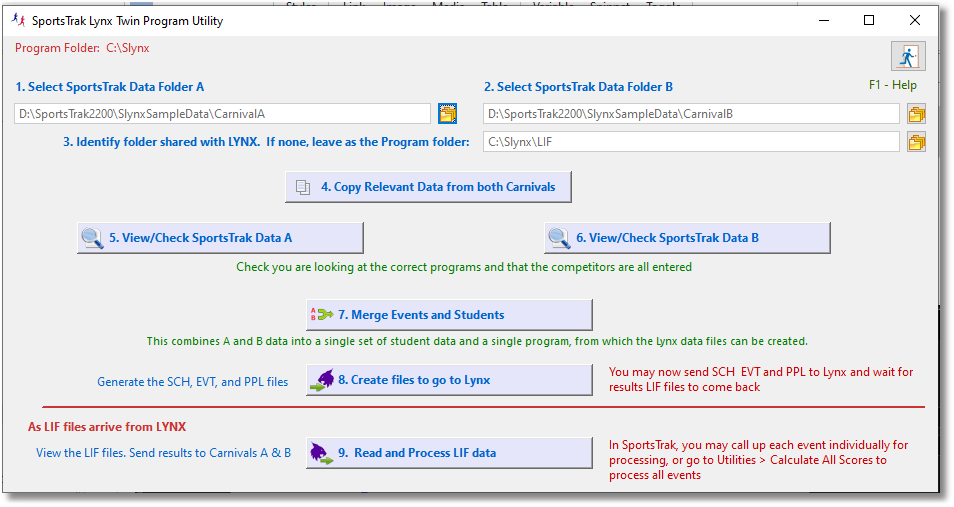Minimize the Twin Program Utility window
The width and height of the screenshot is (954, 507).
[824, 20]
